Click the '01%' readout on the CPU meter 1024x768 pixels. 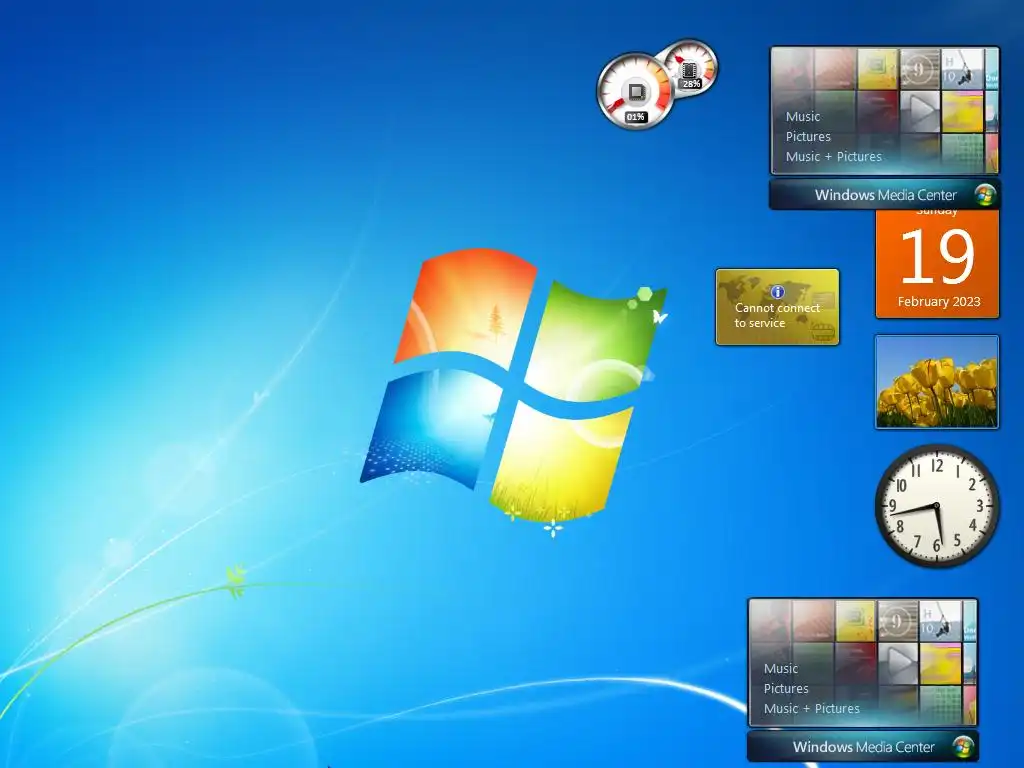tap(635, 117)
